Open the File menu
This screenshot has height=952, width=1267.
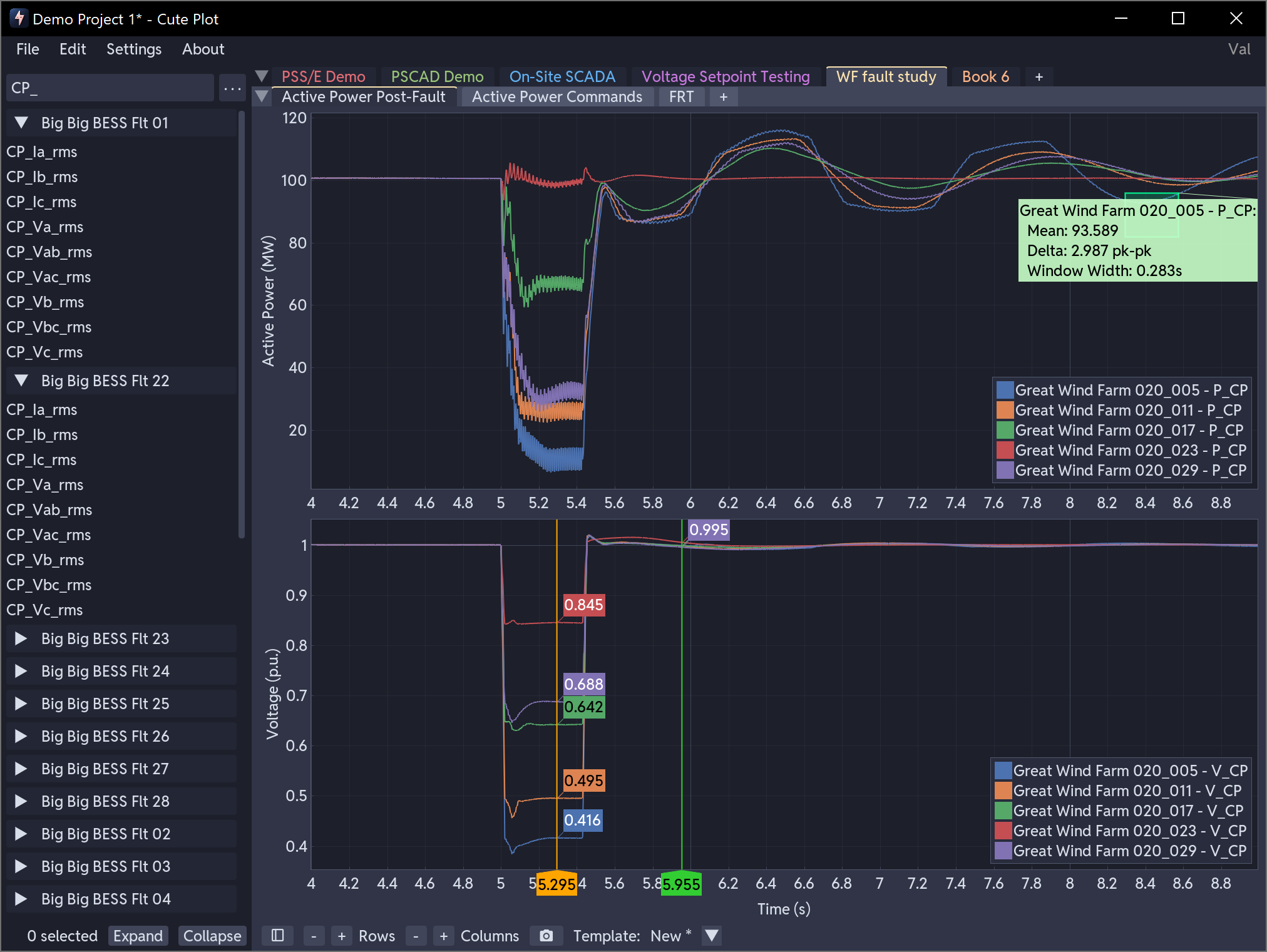(x=28, y=49)
